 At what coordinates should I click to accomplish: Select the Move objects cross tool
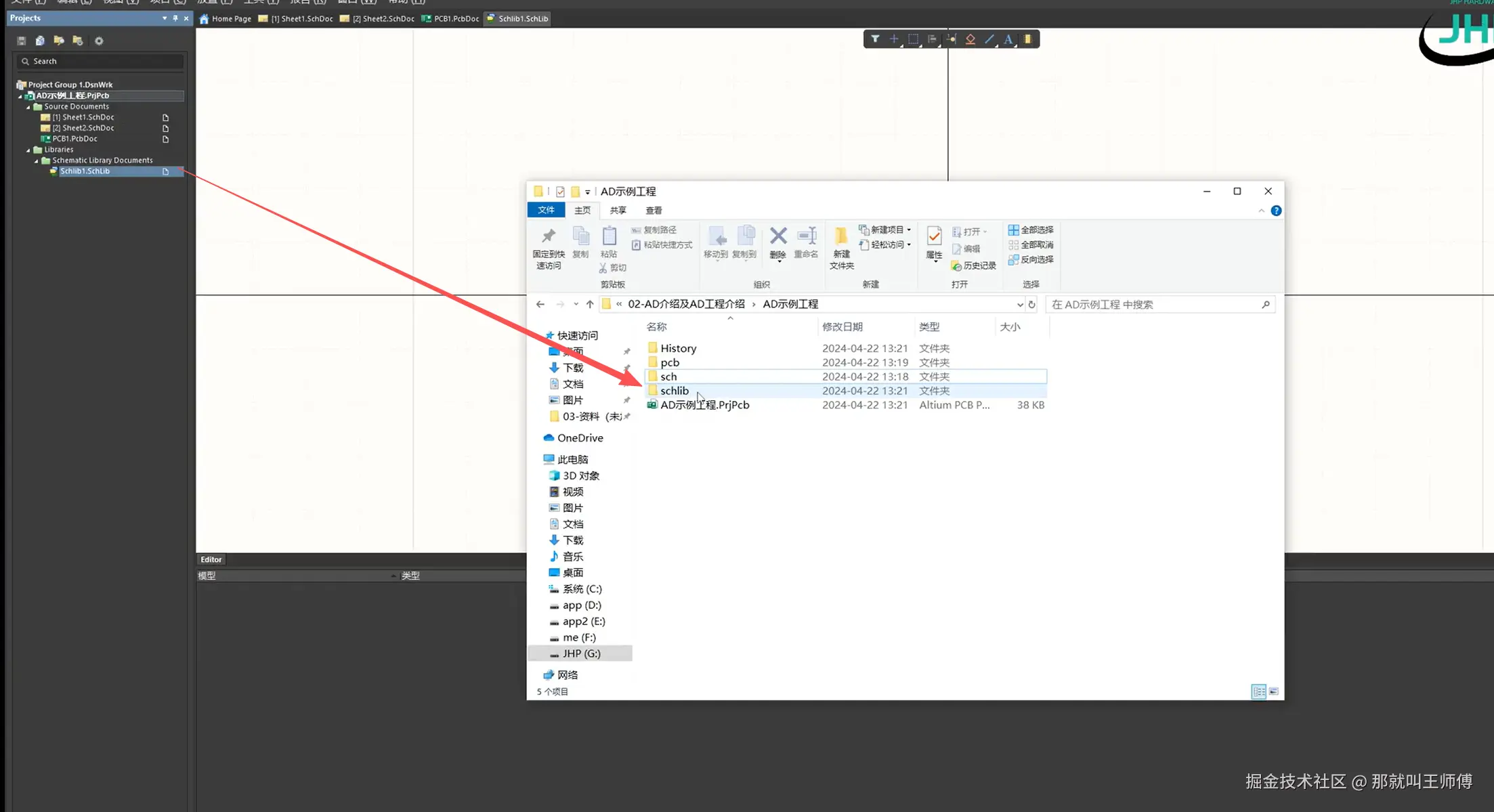(894, 39)
